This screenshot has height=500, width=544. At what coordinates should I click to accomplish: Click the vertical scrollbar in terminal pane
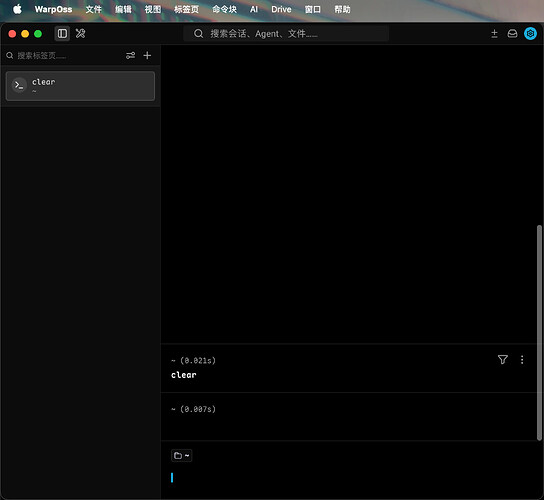point(539,333)
